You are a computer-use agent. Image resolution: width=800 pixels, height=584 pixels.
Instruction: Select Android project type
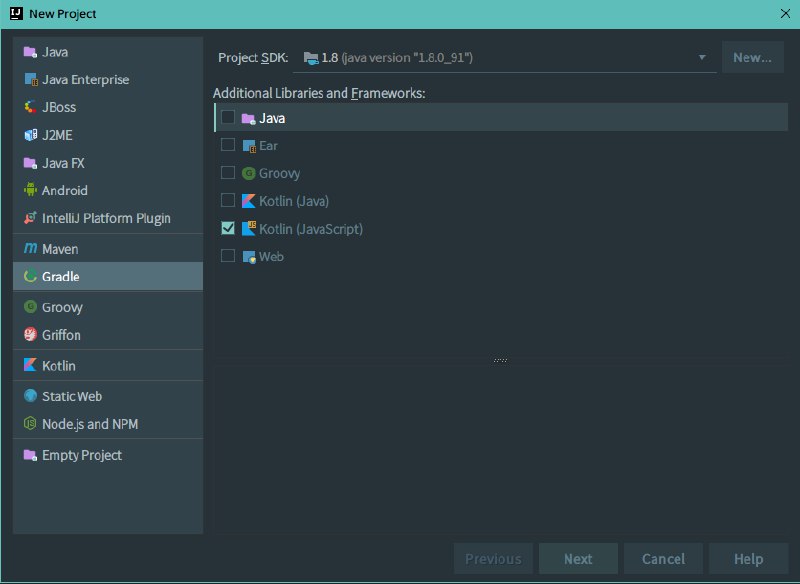click(108, 190)
